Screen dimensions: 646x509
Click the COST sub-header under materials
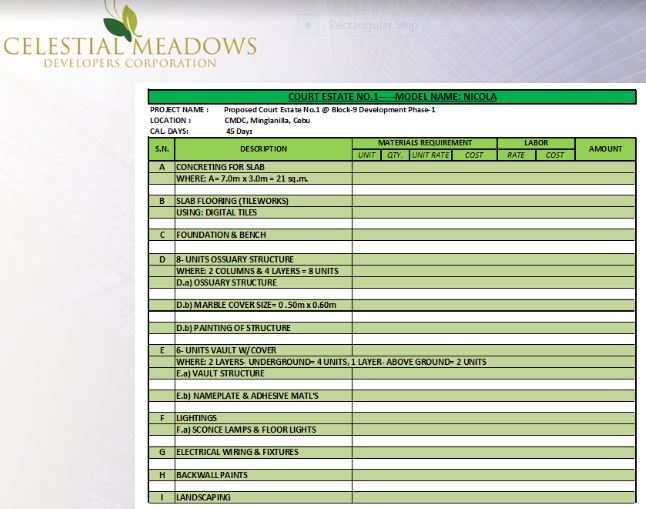pyautogui.click(x=474, y=155)
